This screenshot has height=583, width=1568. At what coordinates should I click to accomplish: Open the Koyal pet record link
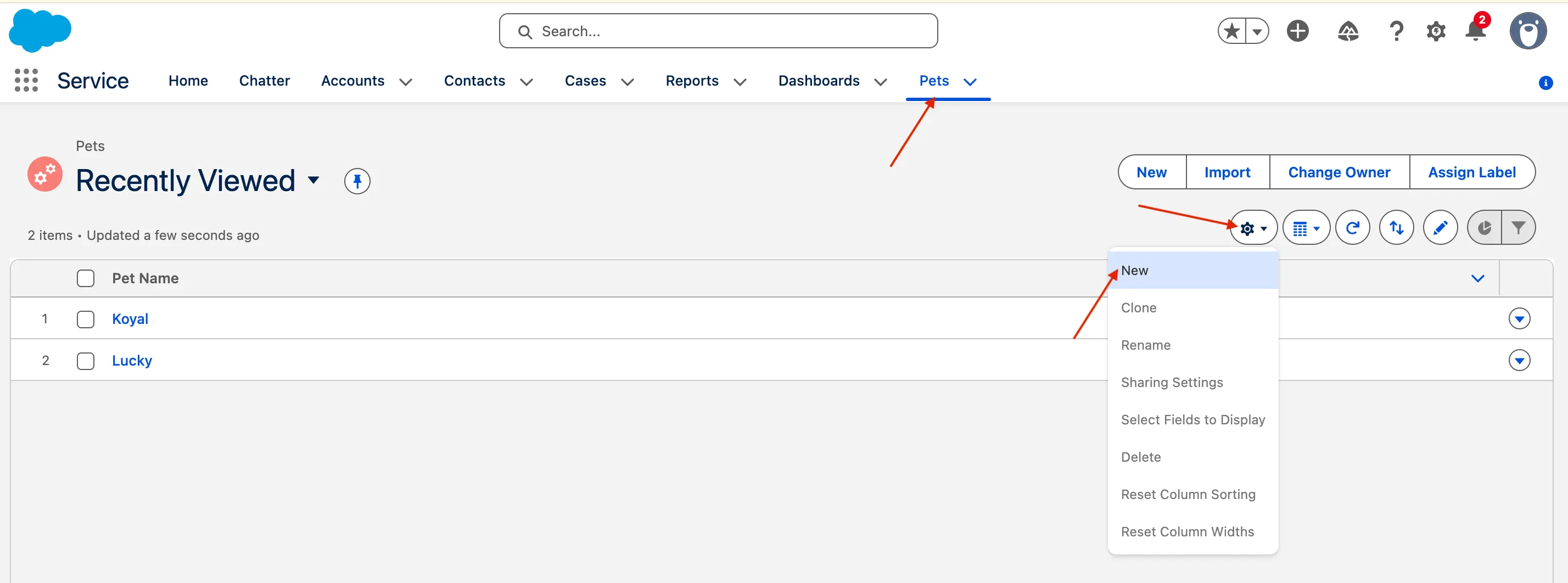(130, 319)
